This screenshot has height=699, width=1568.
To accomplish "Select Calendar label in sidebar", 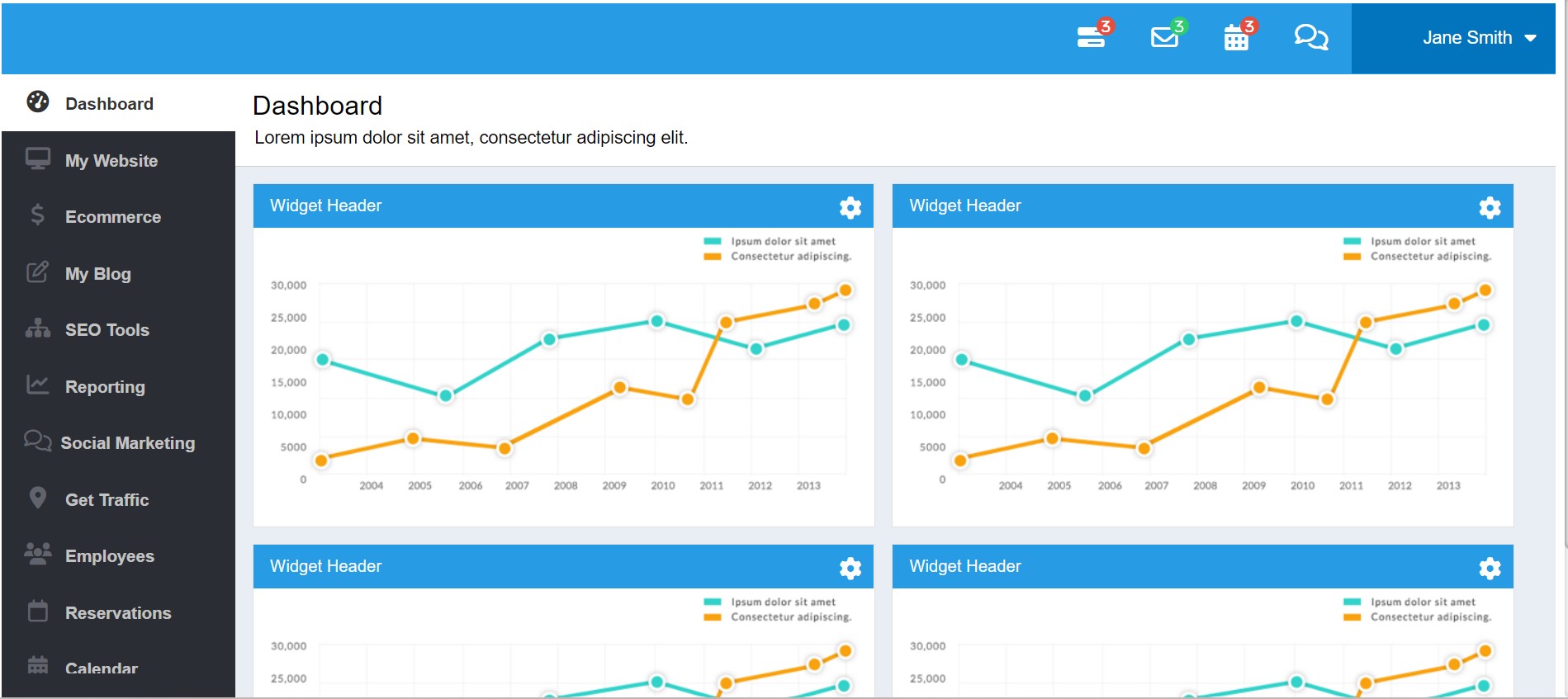I will tap(102, 668).
